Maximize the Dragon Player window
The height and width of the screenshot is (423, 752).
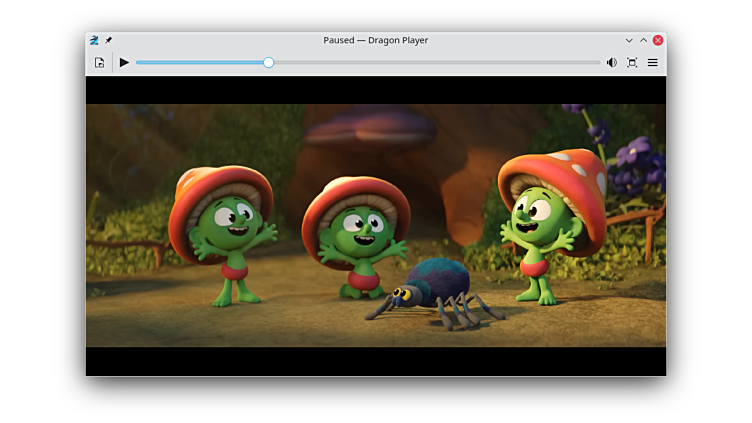pyautogui.click(x=643, y=40)
